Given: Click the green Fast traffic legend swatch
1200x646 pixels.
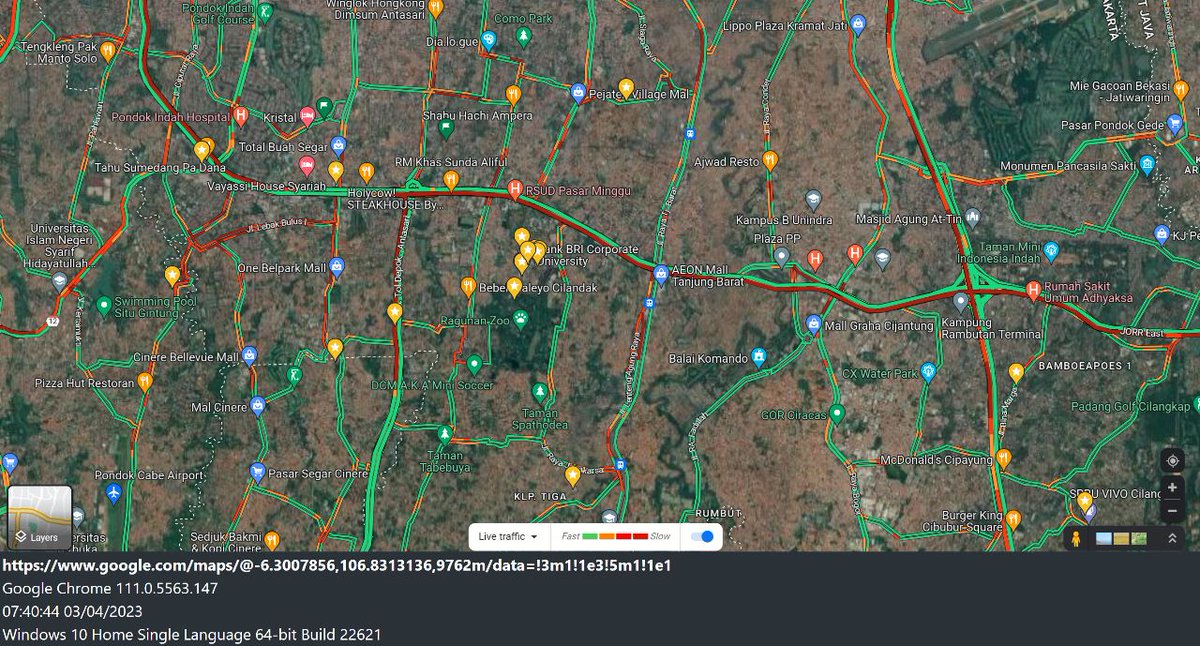Looking at the screenshot, I should click(588, 537).
